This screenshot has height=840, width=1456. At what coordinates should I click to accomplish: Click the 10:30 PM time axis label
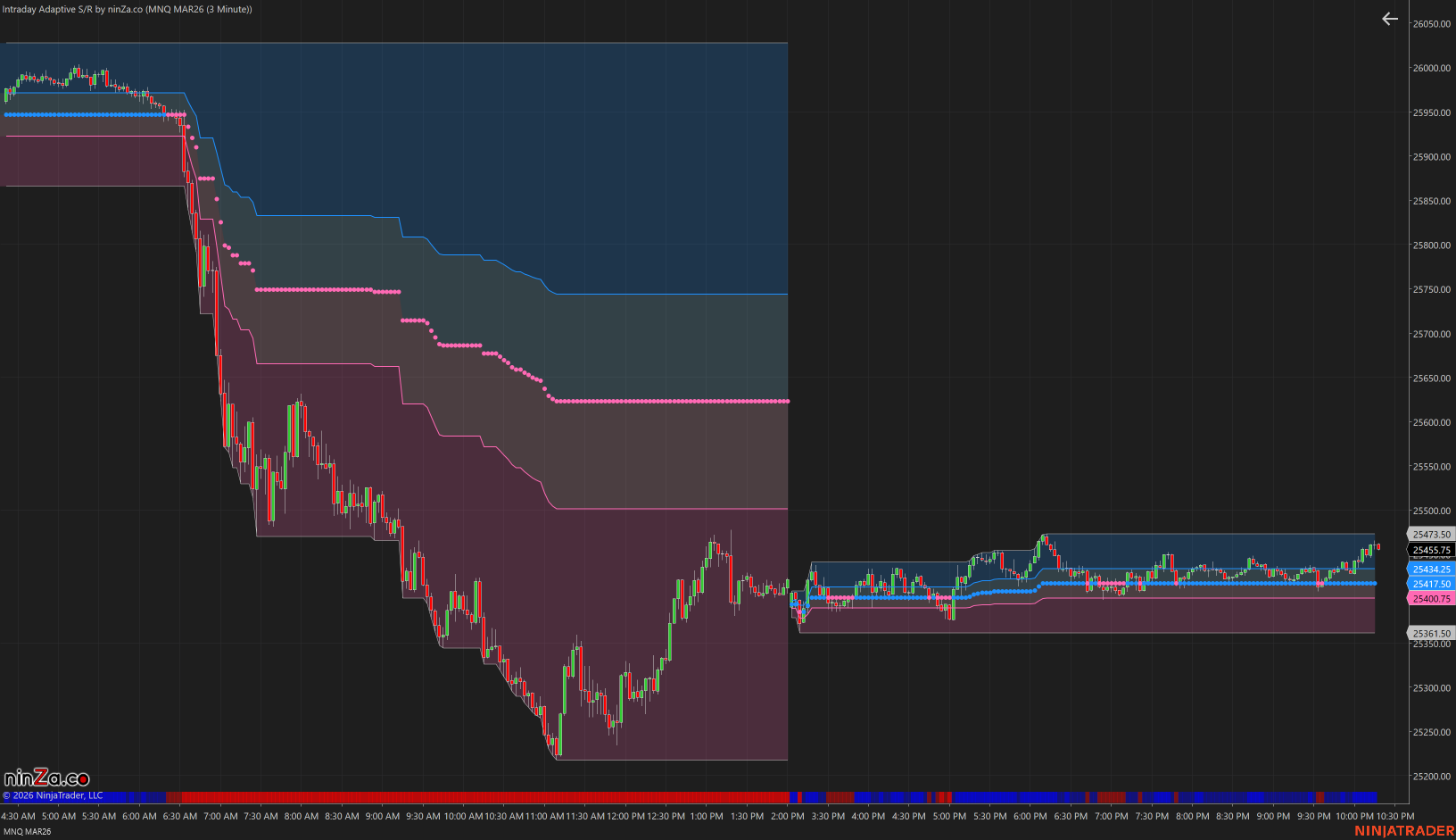pos(1395,816)
